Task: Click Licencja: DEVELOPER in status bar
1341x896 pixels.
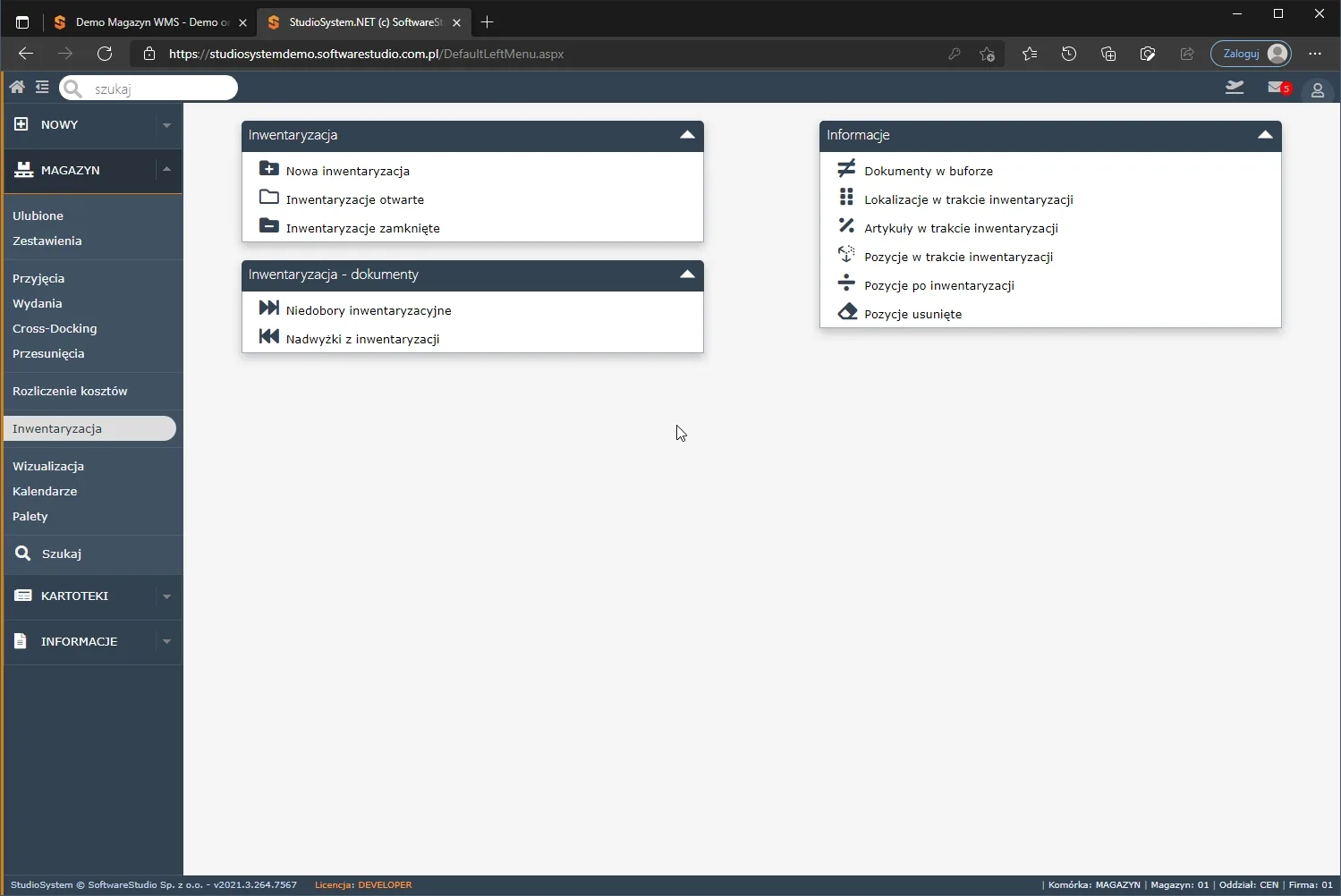Action: coord(363,885)
